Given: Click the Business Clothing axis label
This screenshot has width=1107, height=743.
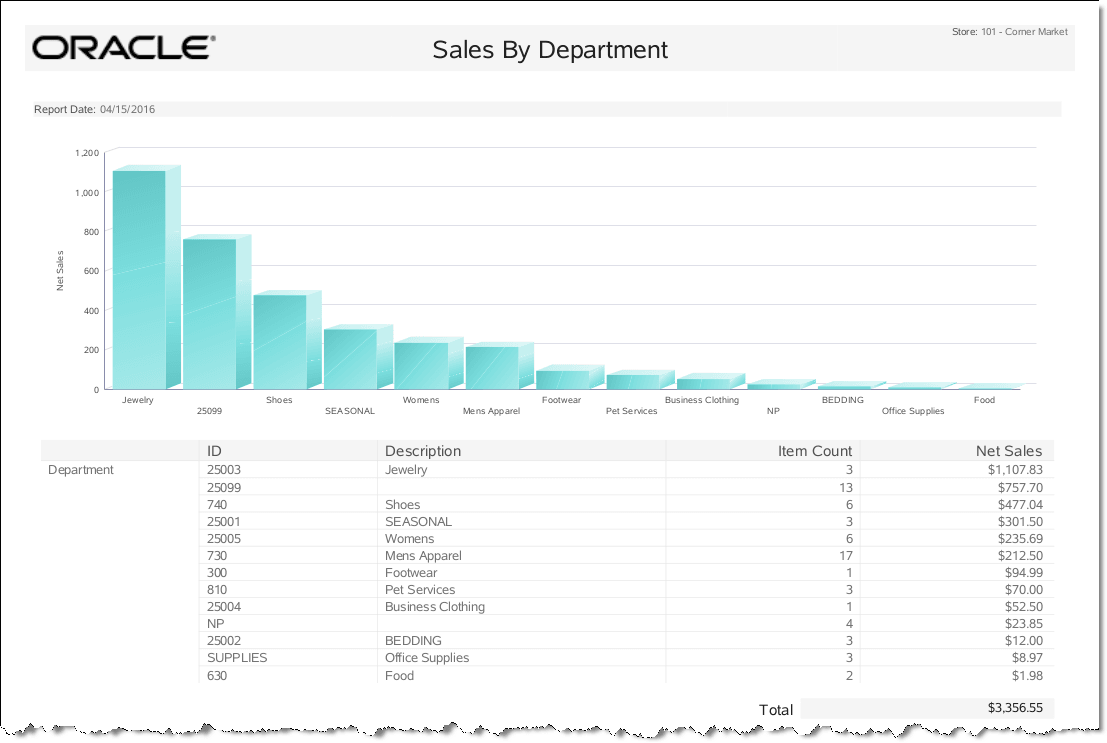Looking at the screenshot, I should (702, 400).
